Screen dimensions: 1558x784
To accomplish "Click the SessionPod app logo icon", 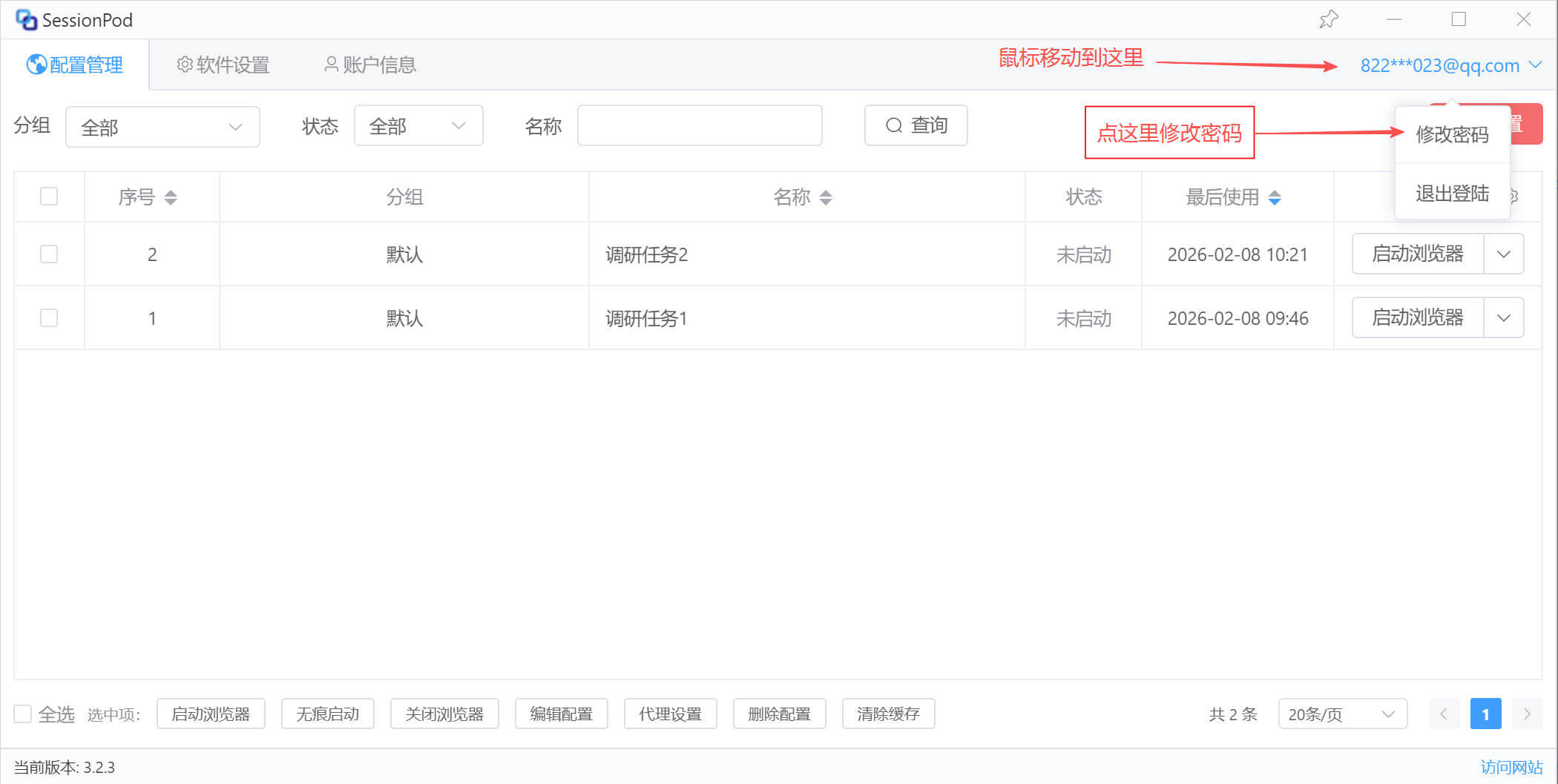I will pos(26,20).
